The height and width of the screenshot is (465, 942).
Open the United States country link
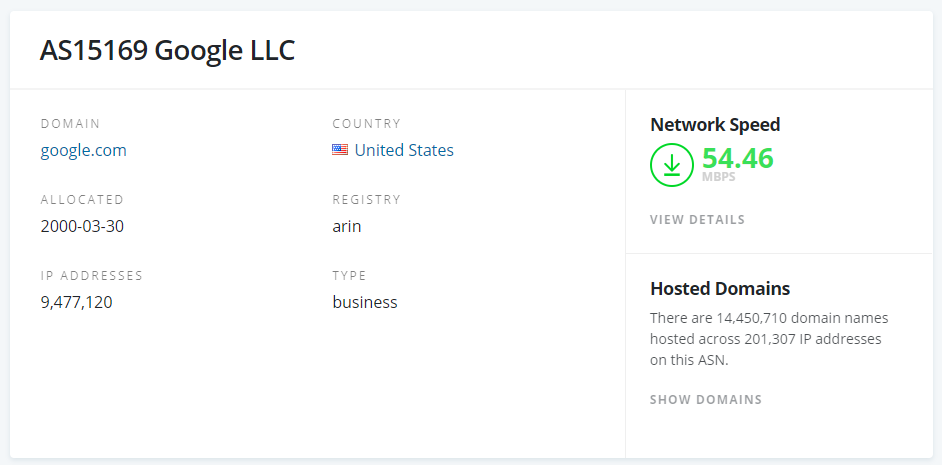coord(404,150)
